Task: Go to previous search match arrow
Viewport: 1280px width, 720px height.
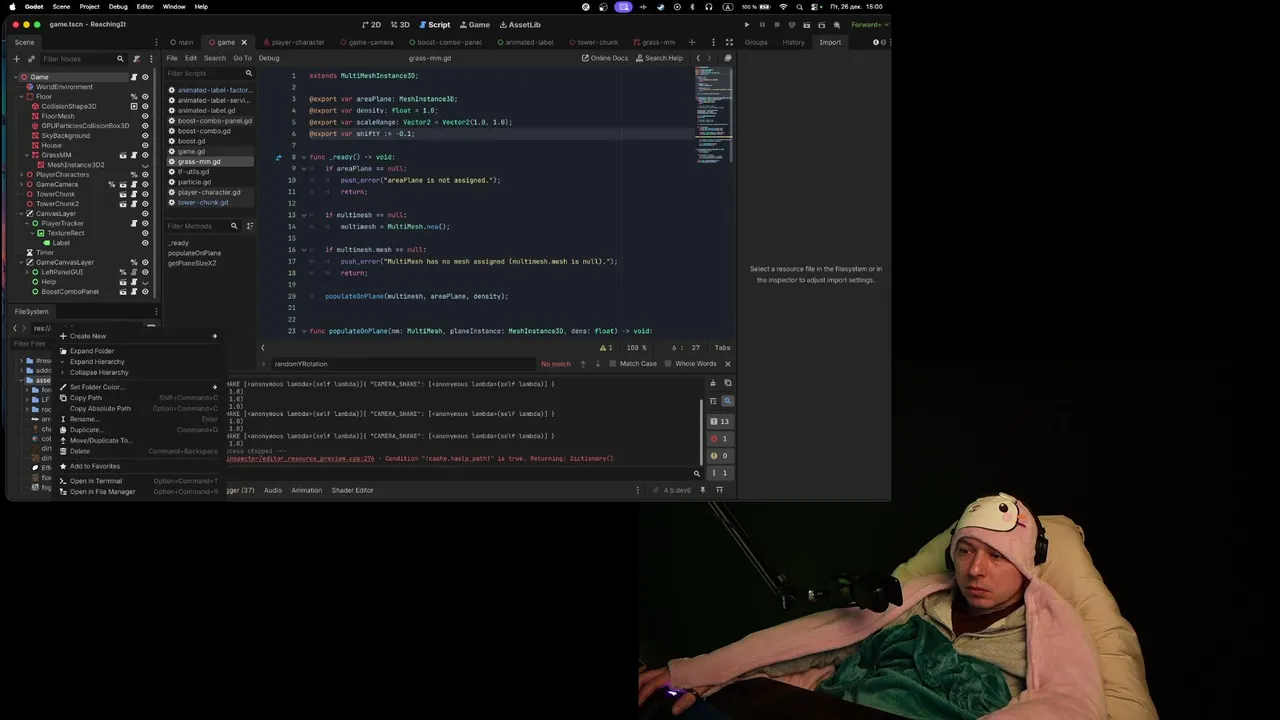Action: (583, 364)
